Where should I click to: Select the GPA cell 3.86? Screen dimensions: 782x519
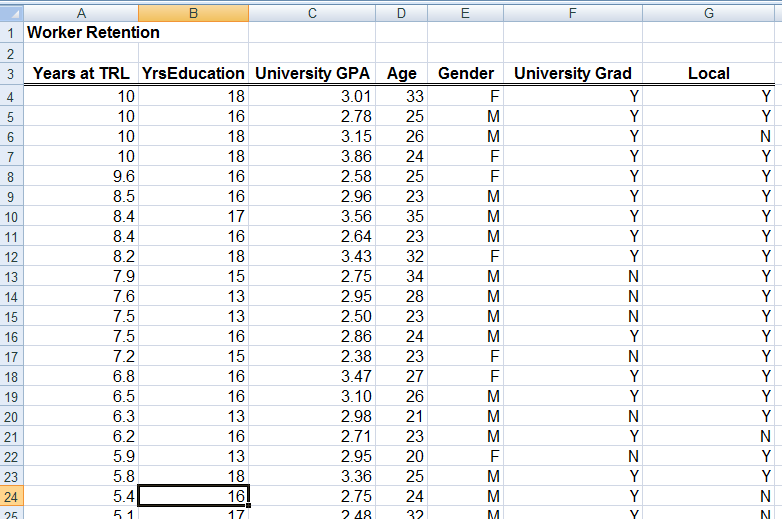pos(312,156)
